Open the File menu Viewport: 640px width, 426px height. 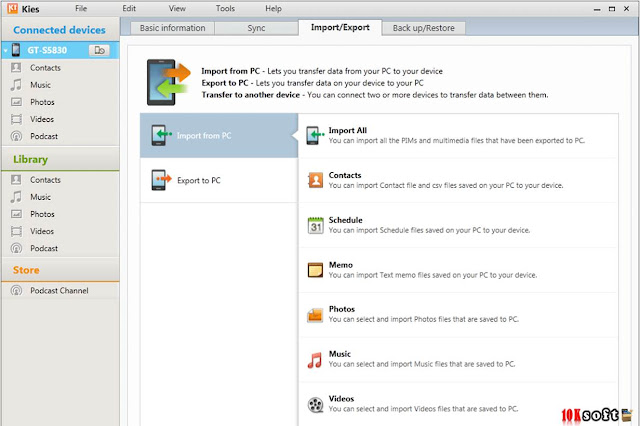pyautogui.click(x=81, y=8)
